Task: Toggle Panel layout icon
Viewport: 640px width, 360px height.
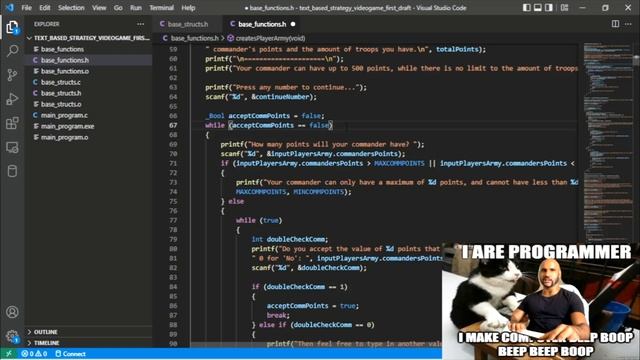Action: click(x=538, y=8)
